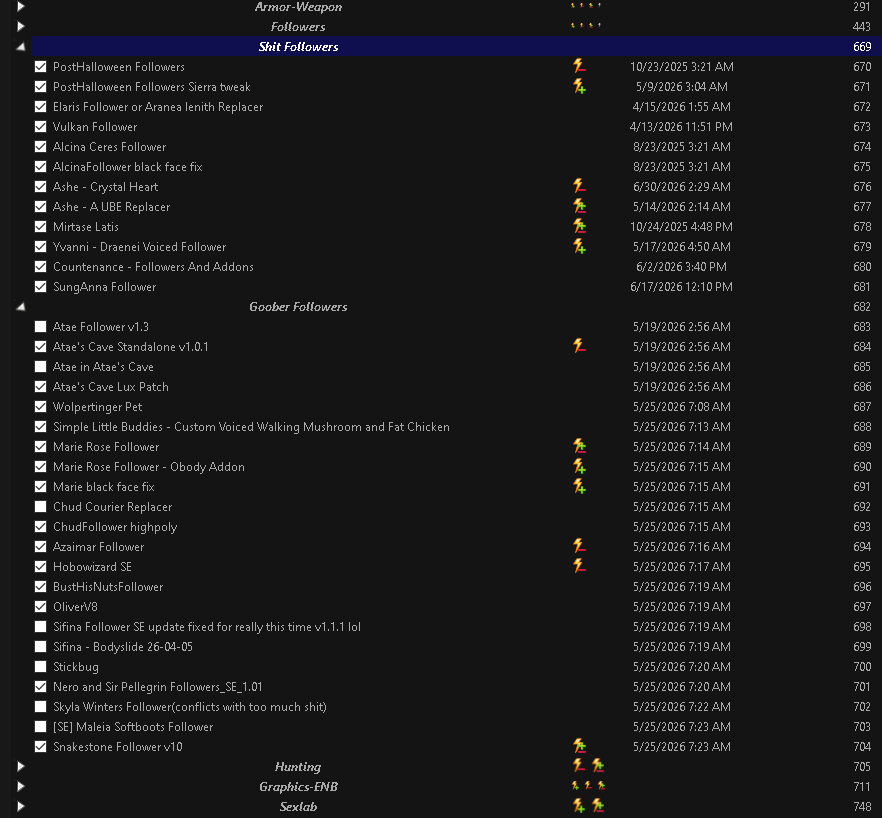Screen dimensions: 882x818
Task: Select Countenance - Followers And Addons
Action: click(153, 267)
